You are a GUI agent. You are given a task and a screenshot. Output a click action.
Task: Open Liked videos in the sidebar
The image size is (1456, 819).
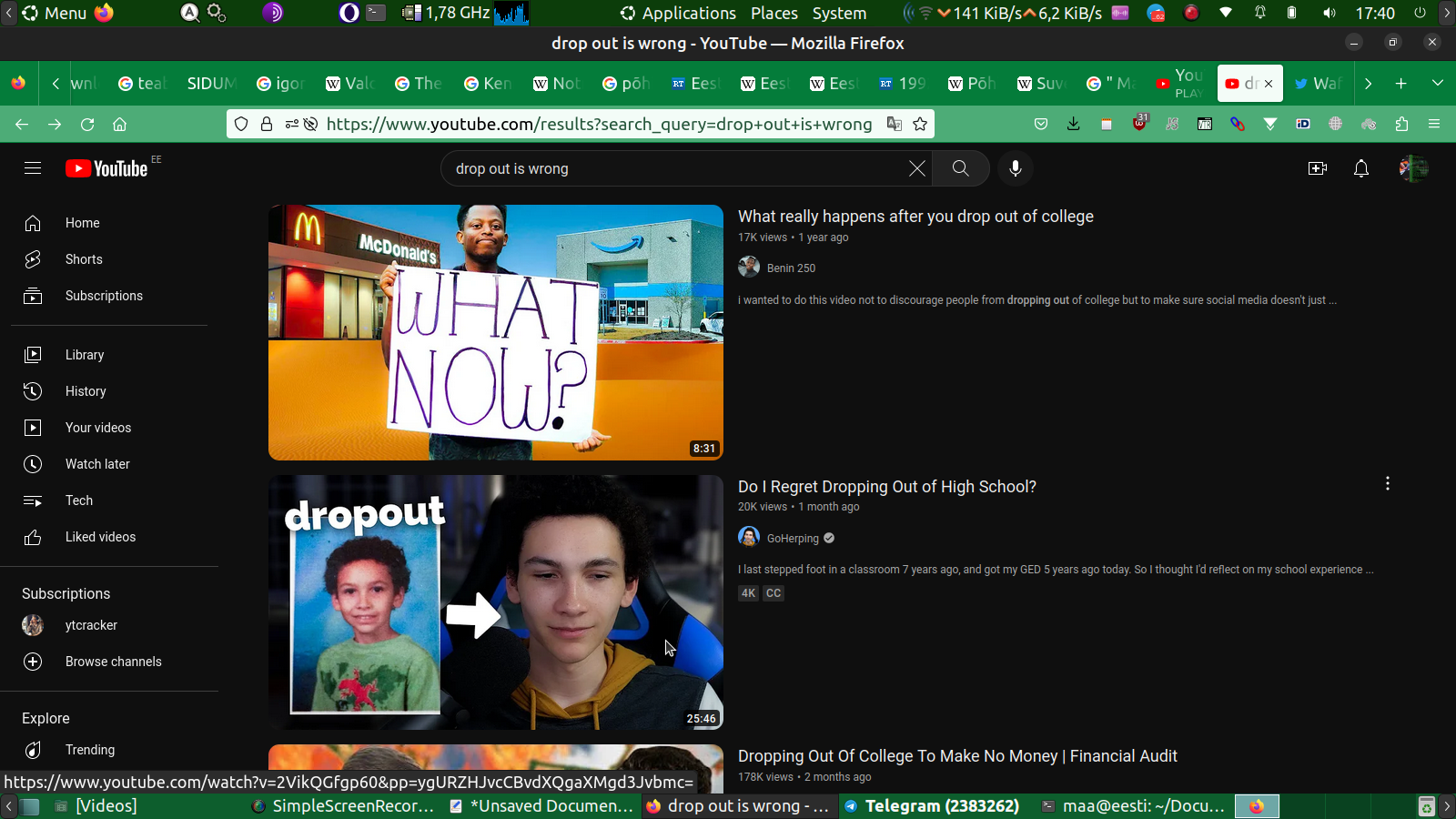(x=109, y=537)
